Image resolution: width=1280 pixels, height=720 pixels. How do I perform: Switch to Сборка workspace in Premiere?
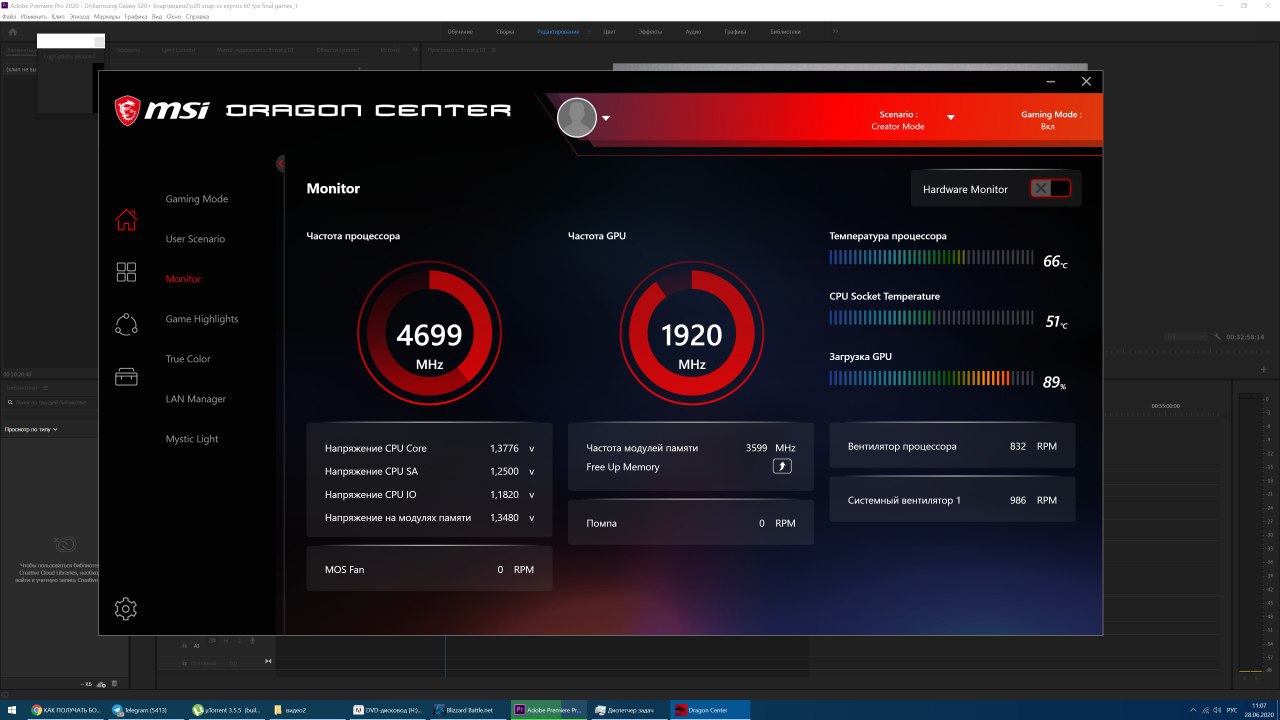pyautogui.click(x=505, y=32)
